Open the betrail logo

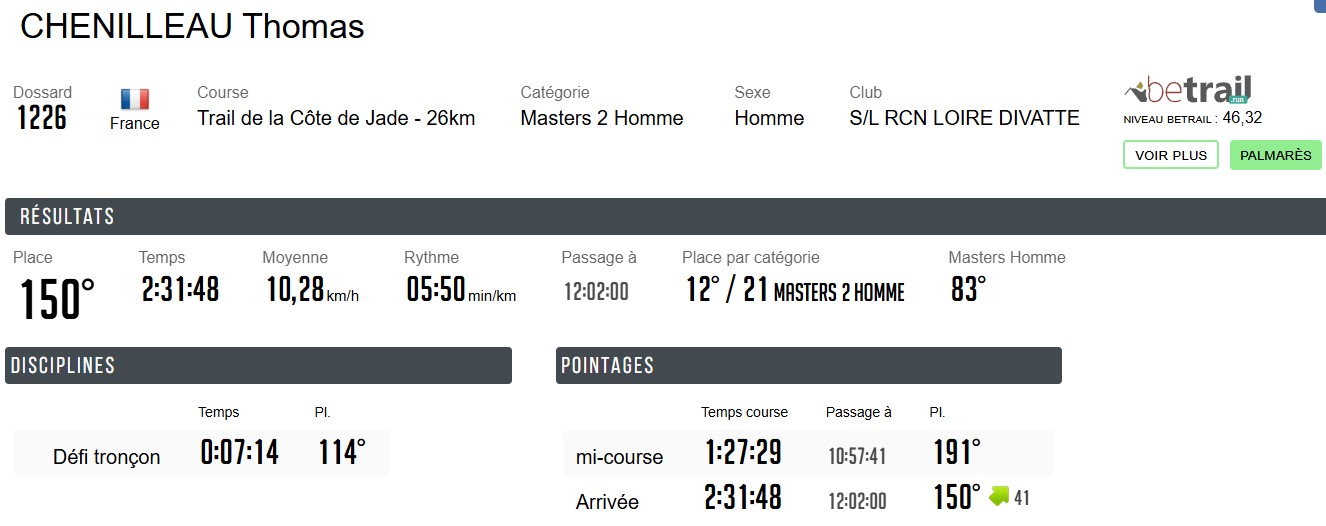(1188, 91)
